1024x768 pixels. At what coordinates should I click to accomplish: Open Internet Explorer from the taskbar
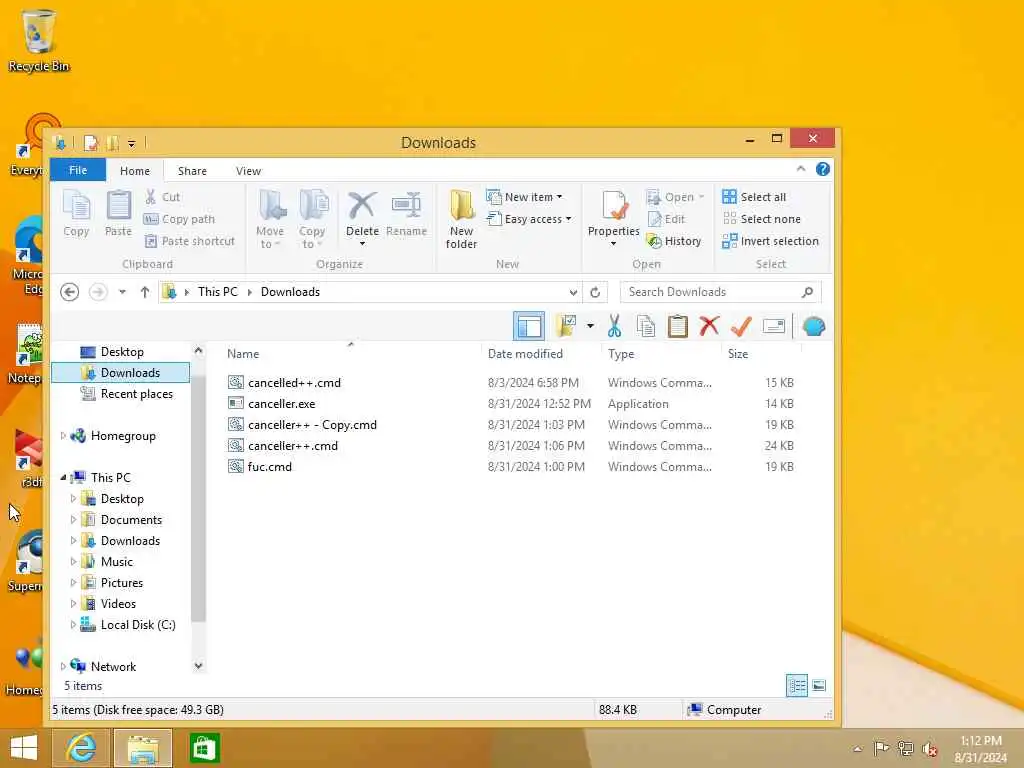point(82,748)
